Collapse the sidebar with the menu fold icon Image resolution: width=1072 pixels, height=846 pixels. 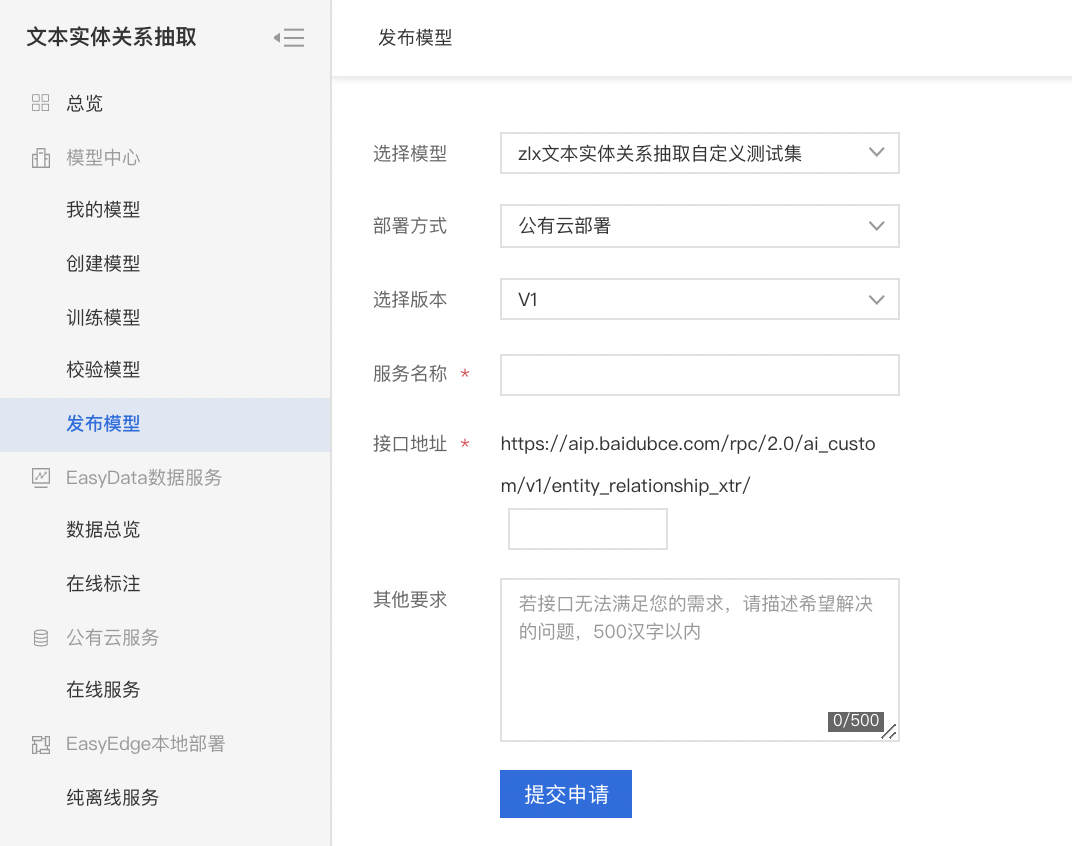point(289,38)
